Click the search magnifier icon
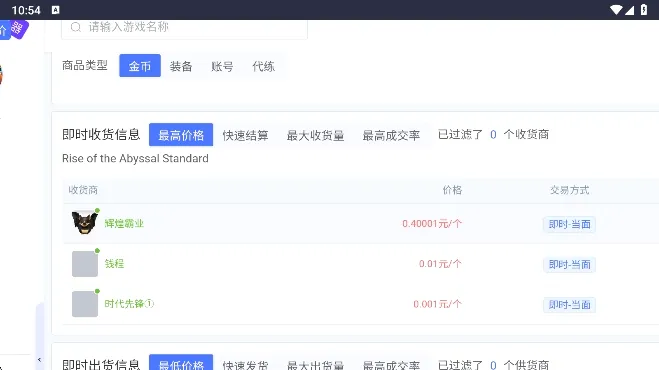Viewport: 659px width, 370px height. coord(76,27)
